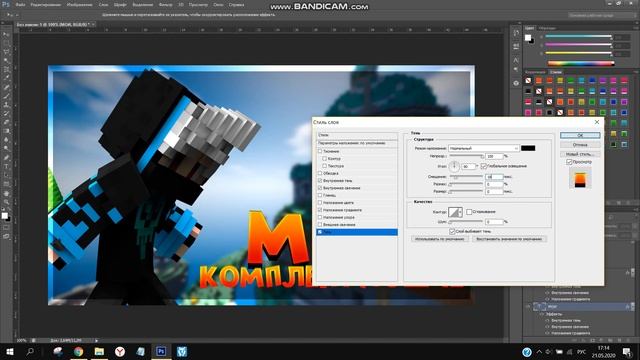
Task: Open Yandex Browser from the taskbar
Action: click(x=120, y=351)
